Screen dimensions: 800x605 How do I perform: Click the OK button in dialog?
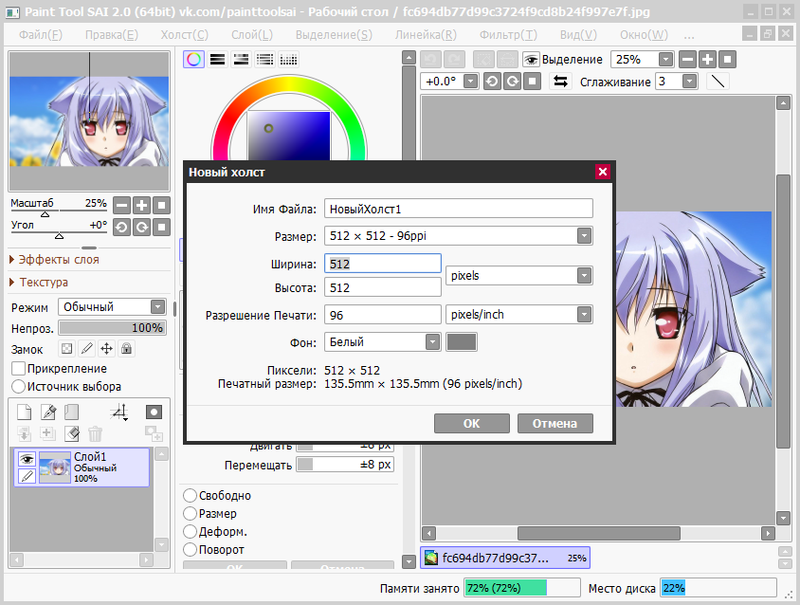(472, 423)
